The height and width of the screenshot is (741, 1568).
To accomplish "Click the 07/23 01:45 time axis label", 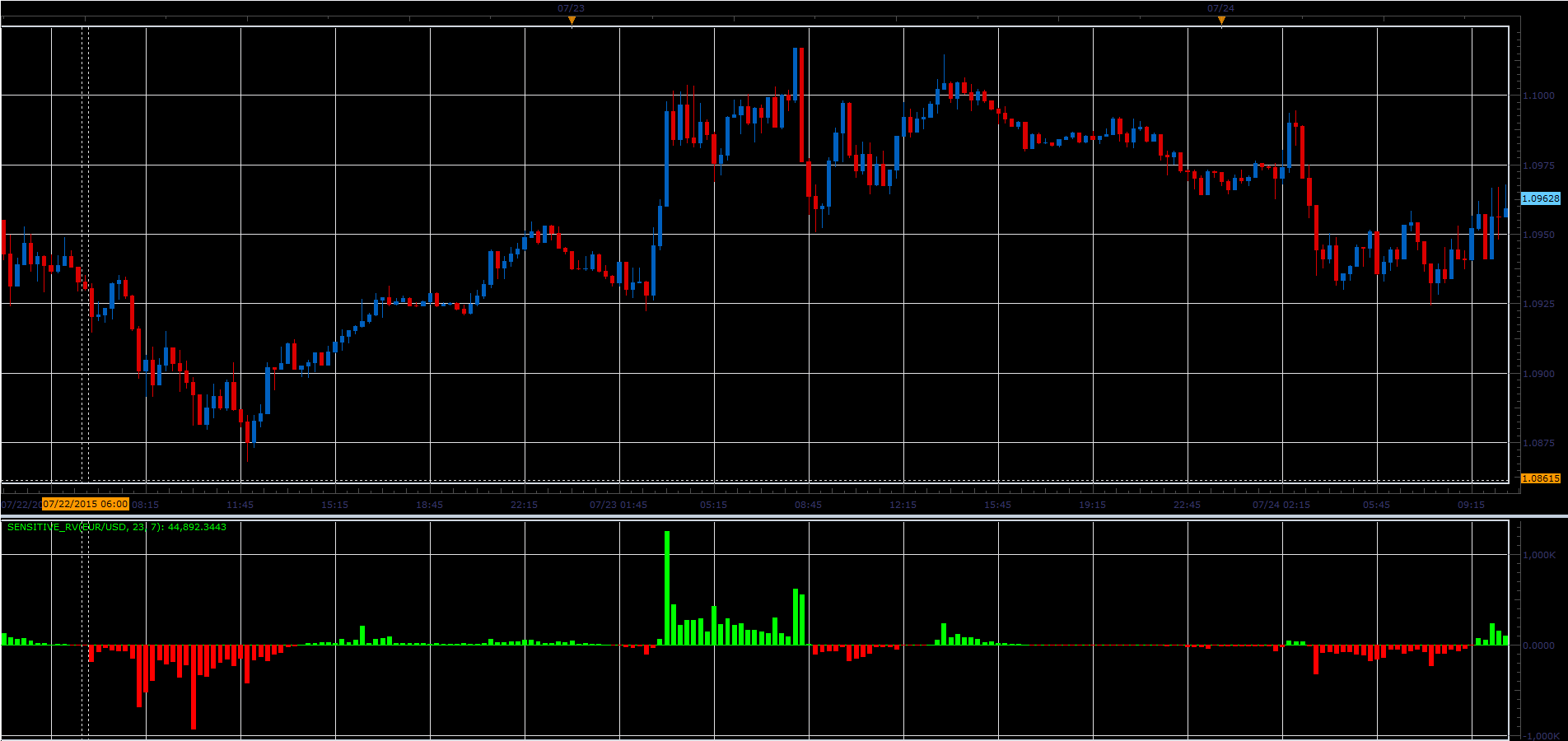I will [x=618, y=505].
